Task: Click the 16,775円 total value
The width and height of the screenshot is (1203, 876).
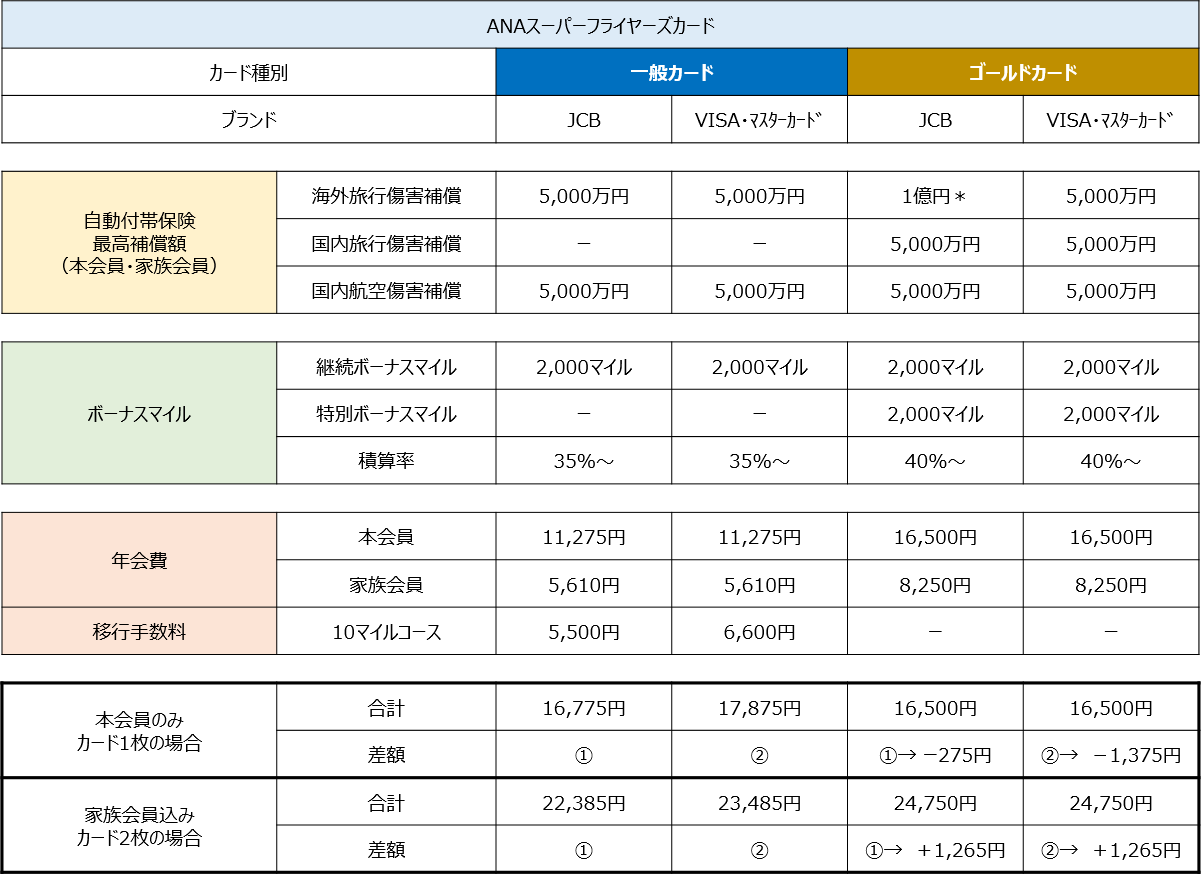Action: pos(584,708)
